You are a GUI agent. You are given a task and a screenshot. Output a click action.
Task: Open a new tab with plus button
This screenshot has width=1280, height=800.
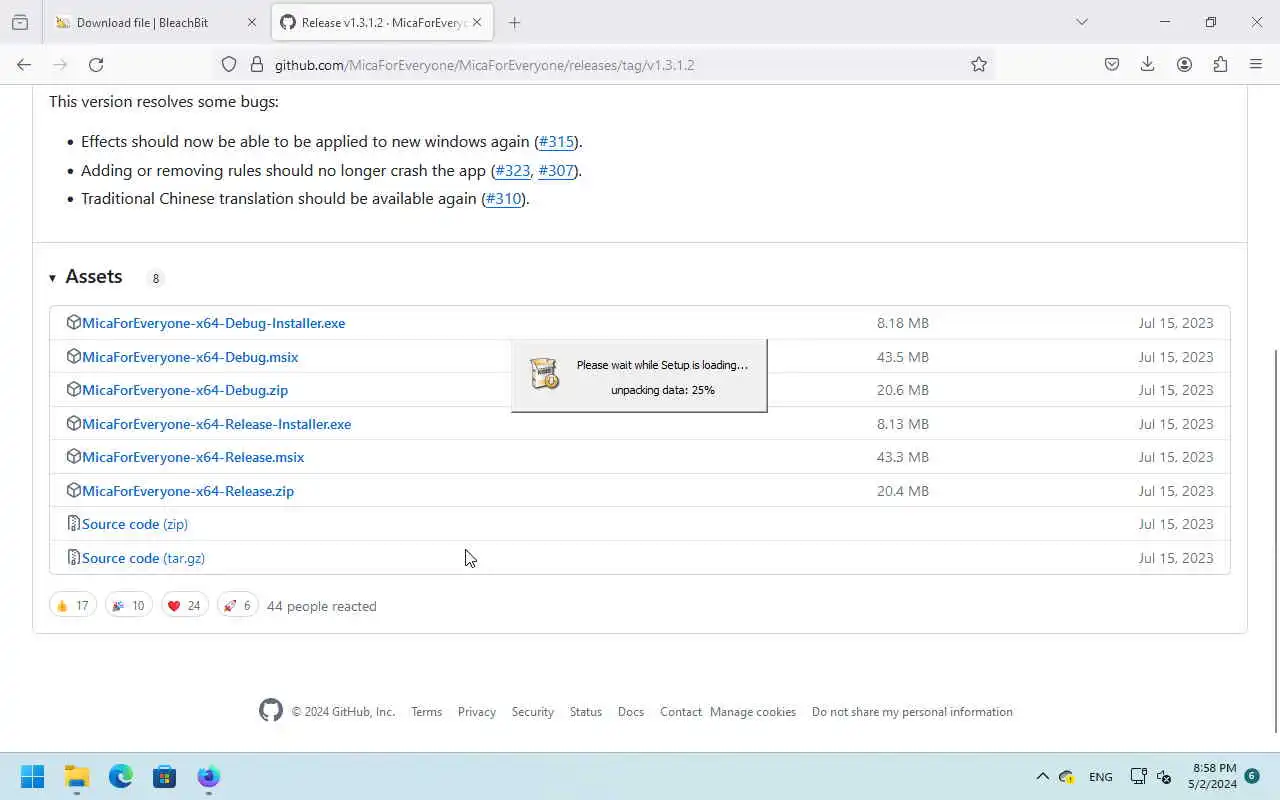pos(514,22)
